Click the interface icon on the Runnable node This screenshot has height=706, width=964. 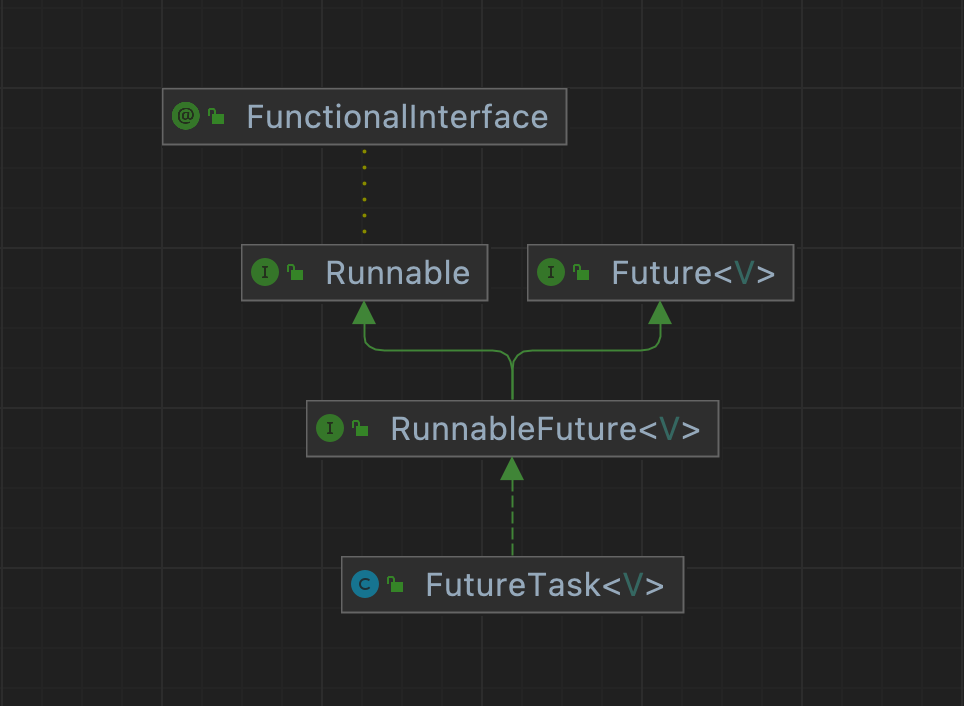point(265,272)
